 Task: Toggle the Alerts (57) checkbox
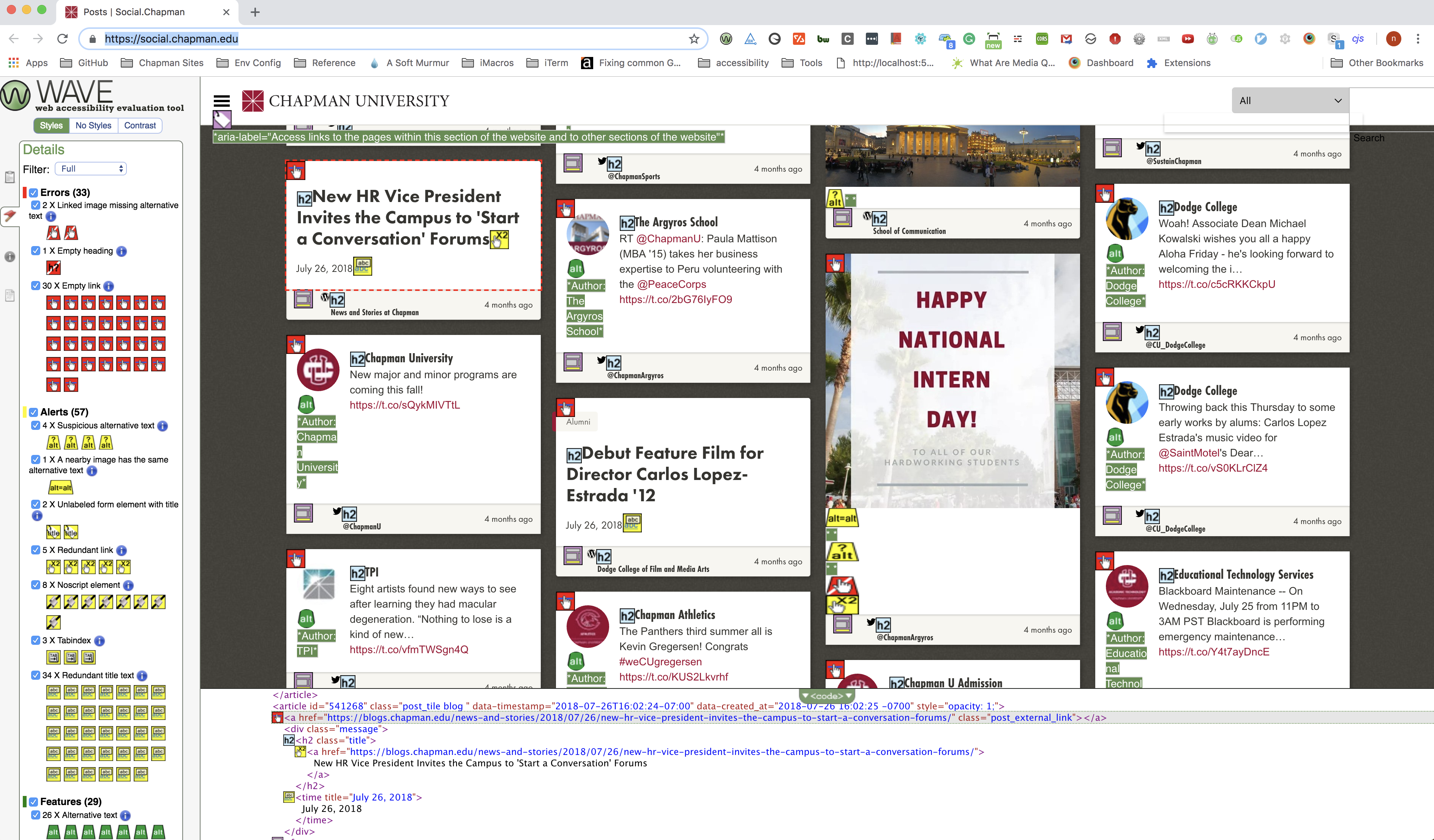tap(33, 412)
